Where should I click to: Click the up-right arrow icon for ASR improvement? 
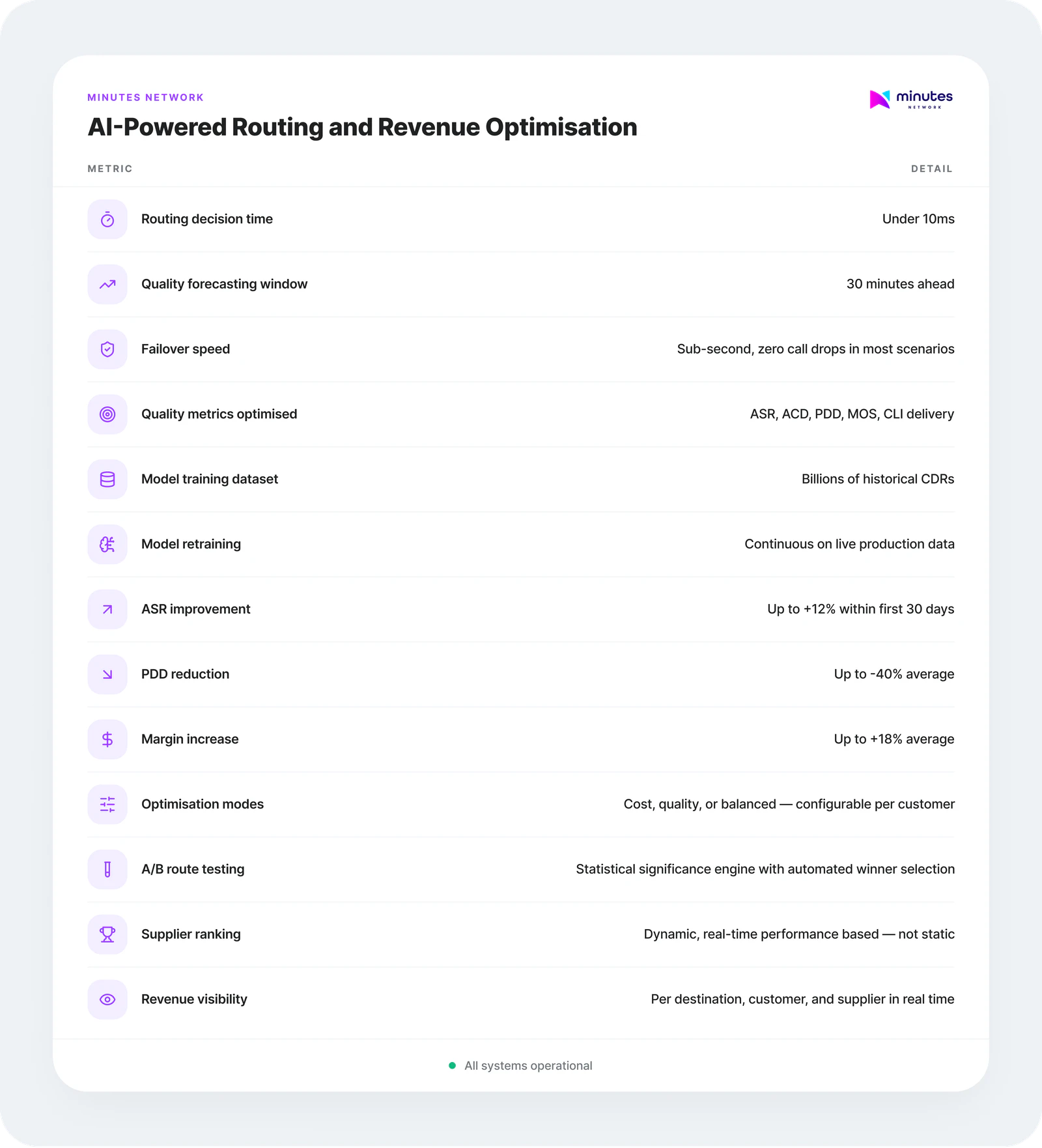tap(107, 609)
